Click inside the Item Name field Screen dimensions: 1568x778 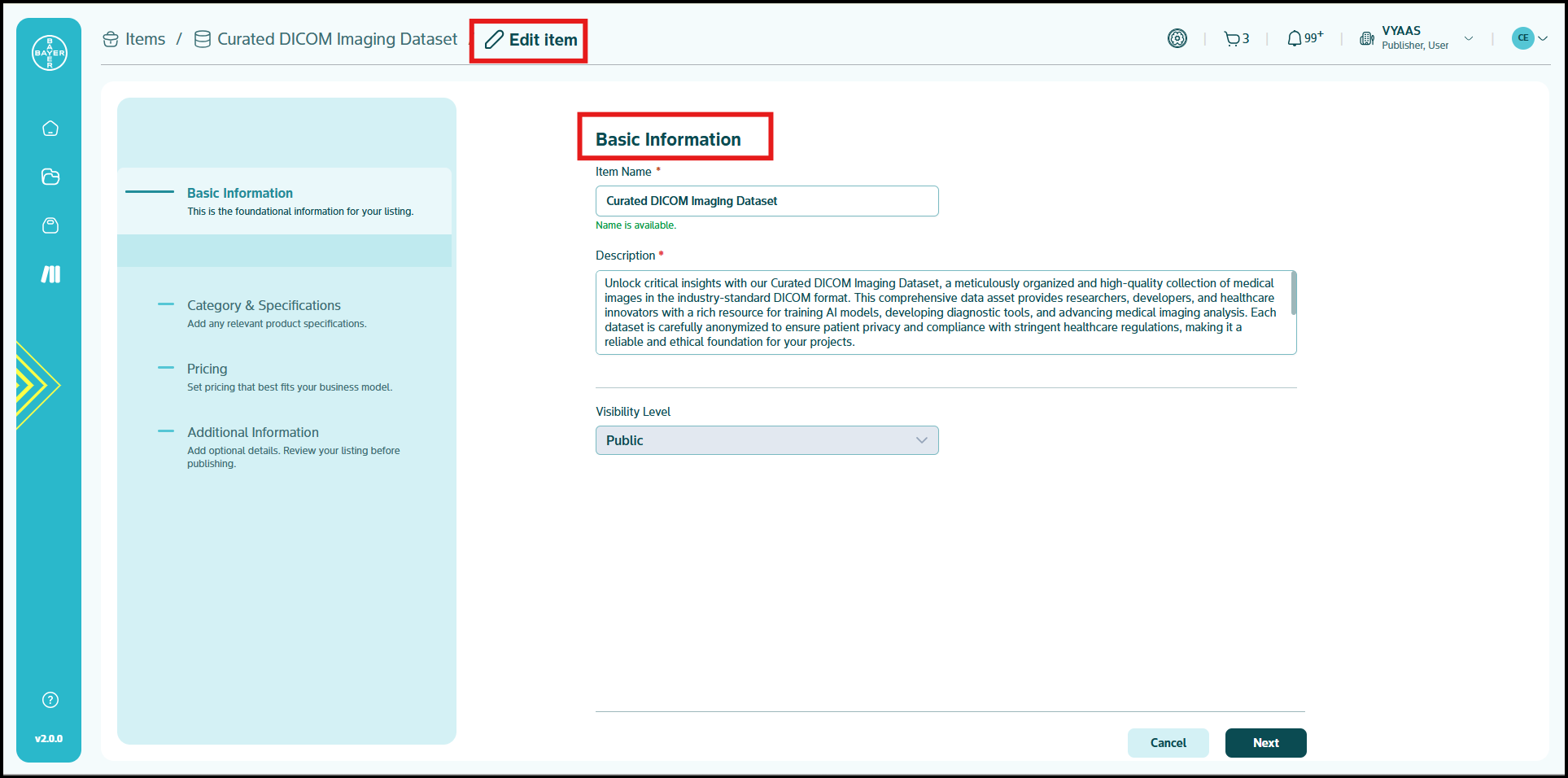pos(766,201)
